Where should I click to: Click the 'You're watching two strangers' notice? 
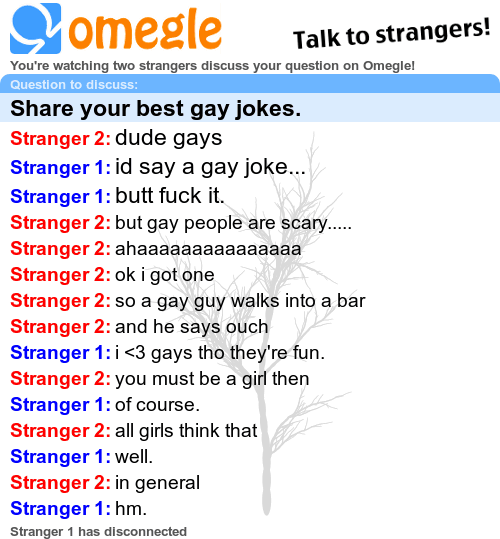[212, 65]
